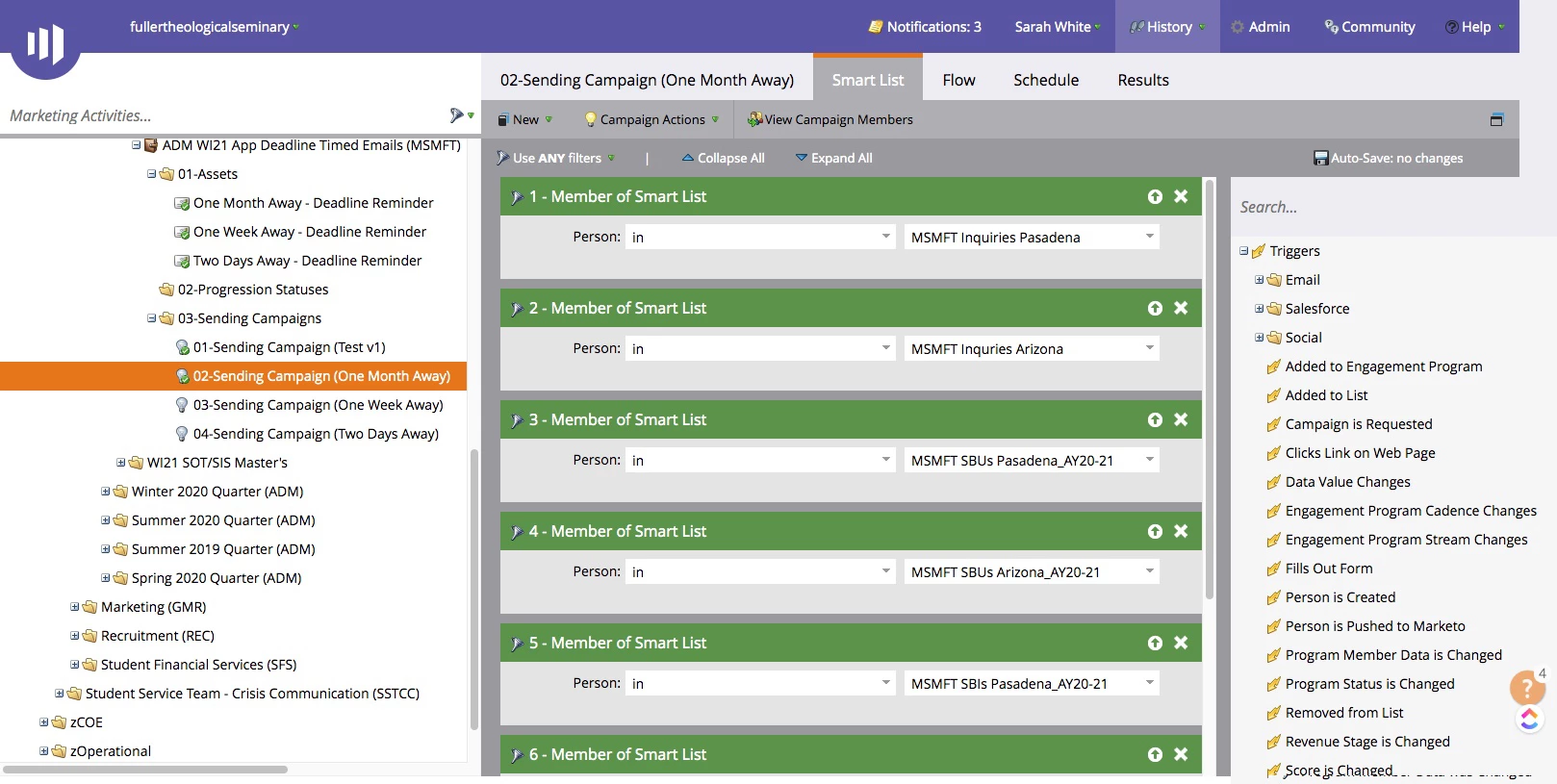The width and height of the screenshot is (1557, 784).
Task: Open Sarah White user menu
Action: [1058, 27]
